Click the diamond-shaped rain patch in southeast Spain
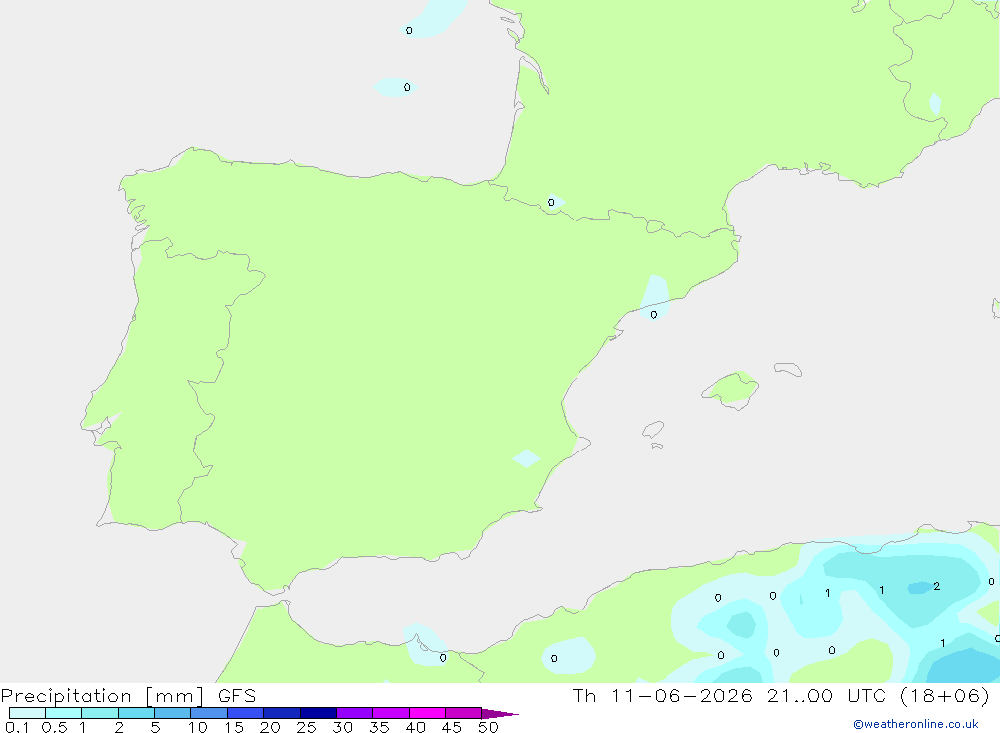The height and width of the screenshot is (733, 1000). 526,458
